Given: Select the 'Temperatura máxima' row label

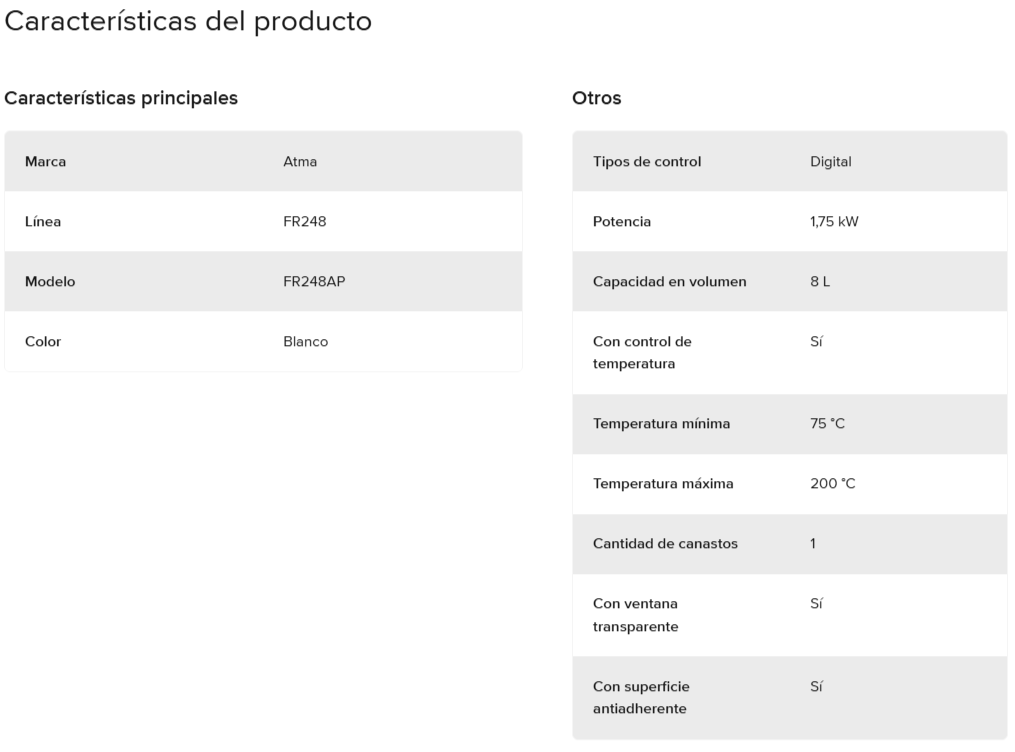Looking at the screenshot, I should click(x=663, y=483).
